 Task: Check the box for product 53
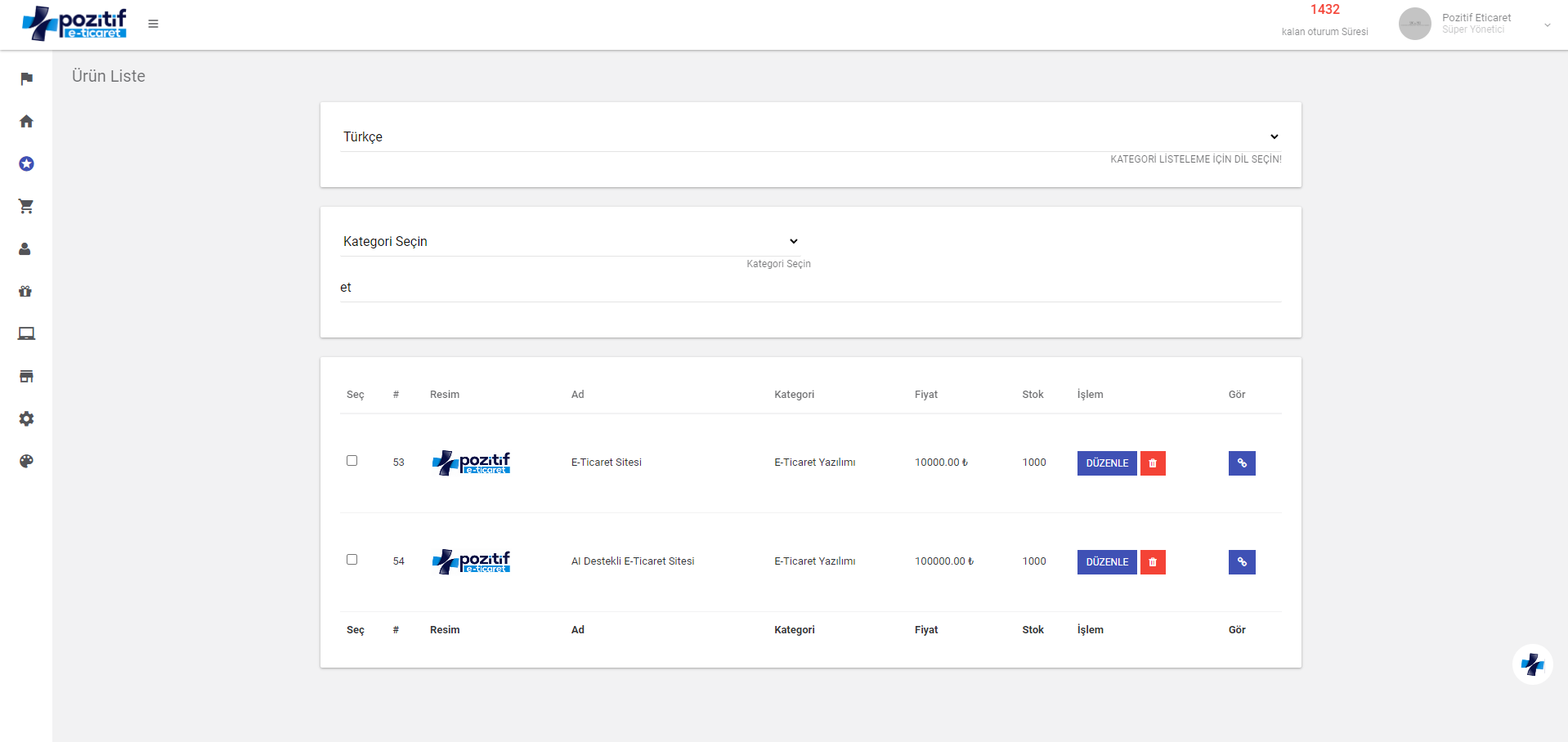[x=352, y=461]
